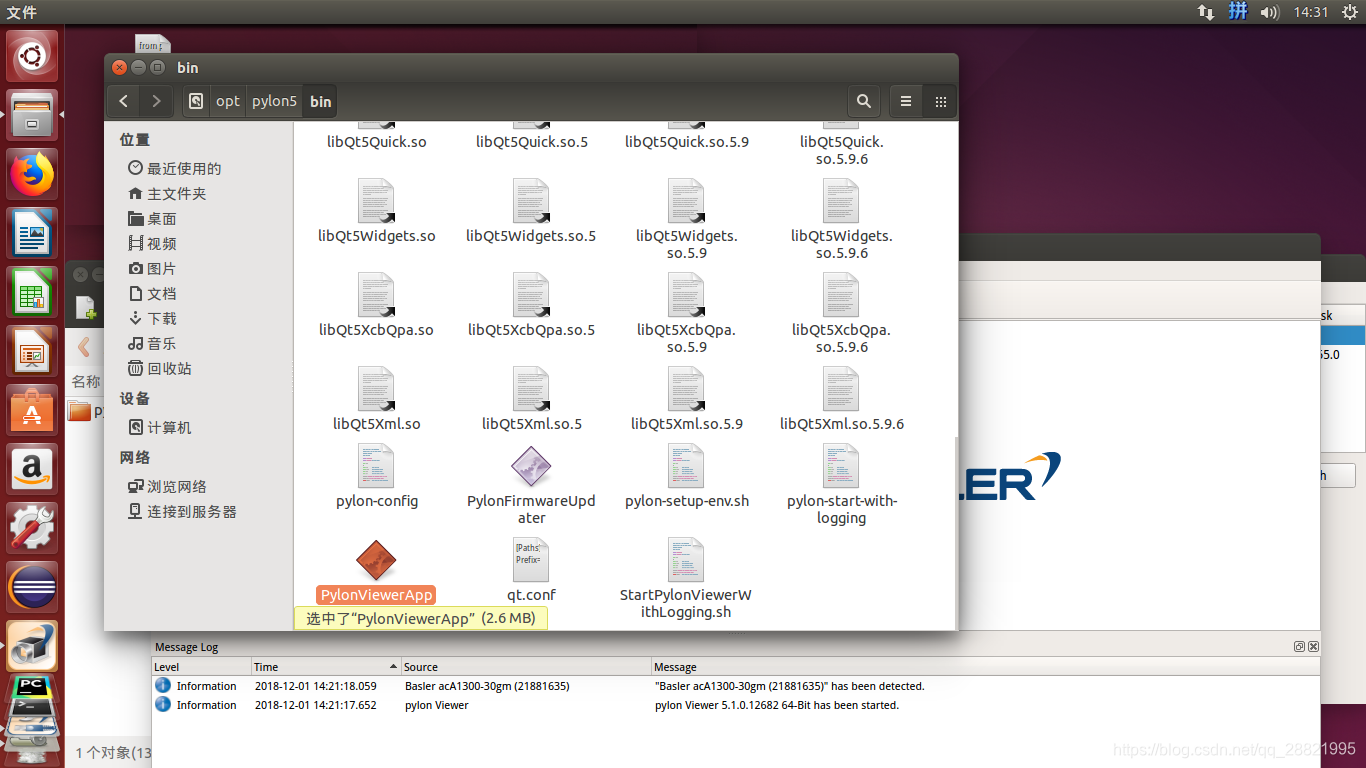This screenshot has width=1366, height=768.
Task: Undock the Message Log panel
Action: 1298,646
